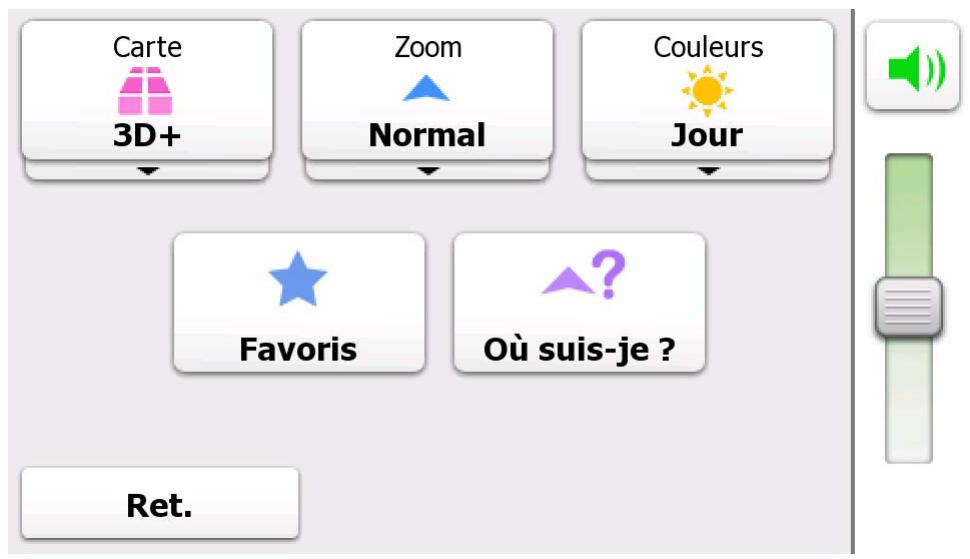970x559 pixels.
Task: Click the Carte heading label
Action: point(147,47)
